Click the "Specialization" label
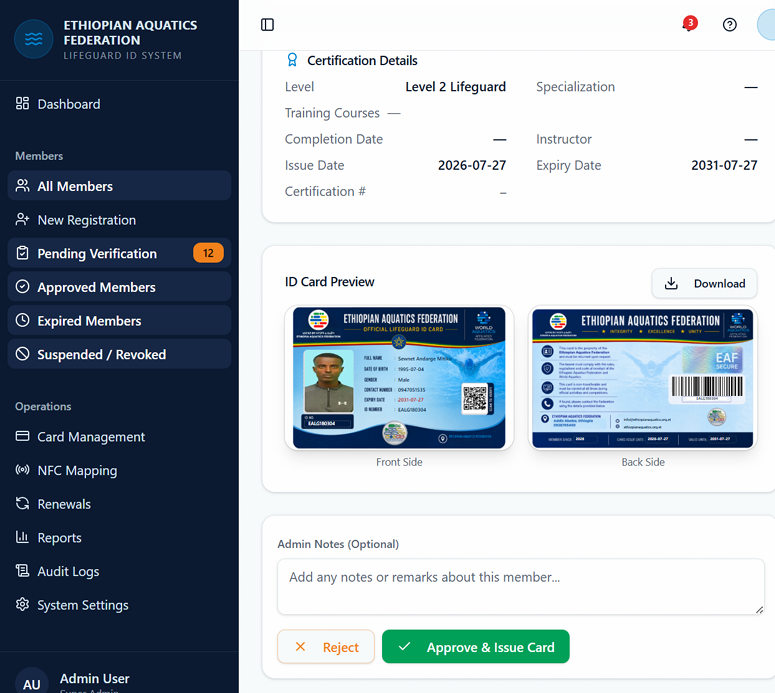 (x=575, y=87)
